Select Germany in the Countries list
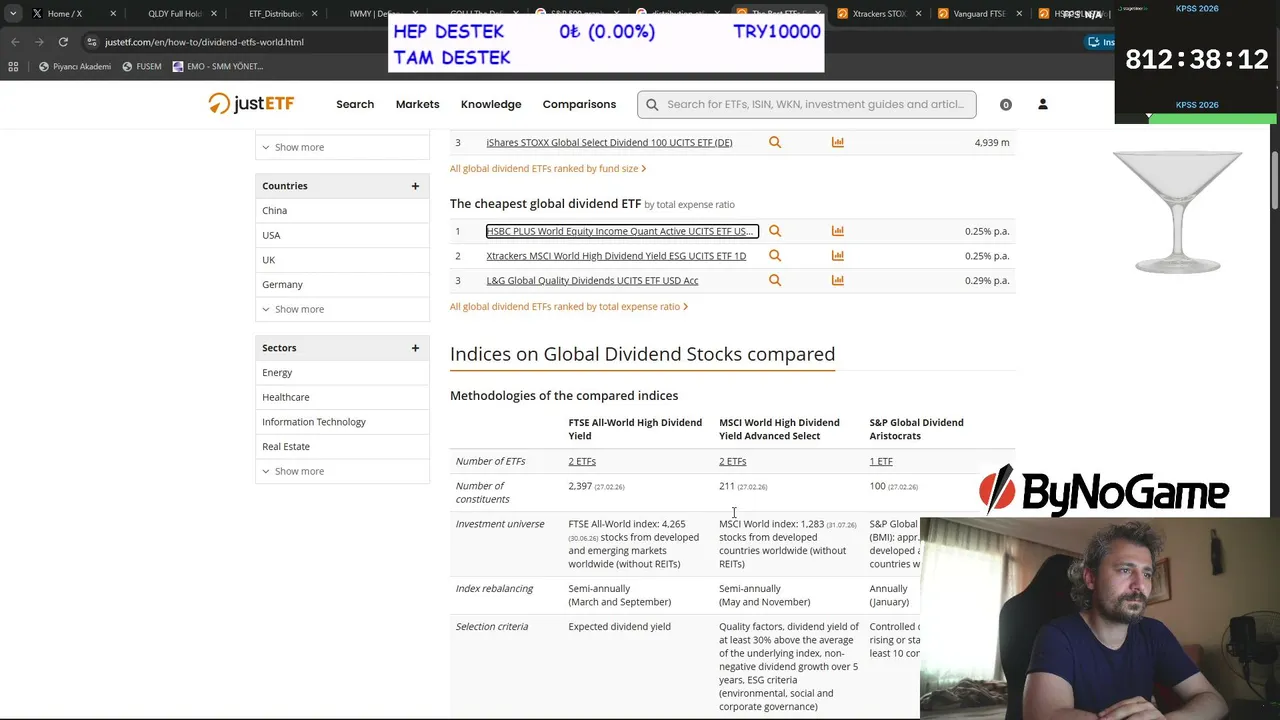 [x=282, y=284]
